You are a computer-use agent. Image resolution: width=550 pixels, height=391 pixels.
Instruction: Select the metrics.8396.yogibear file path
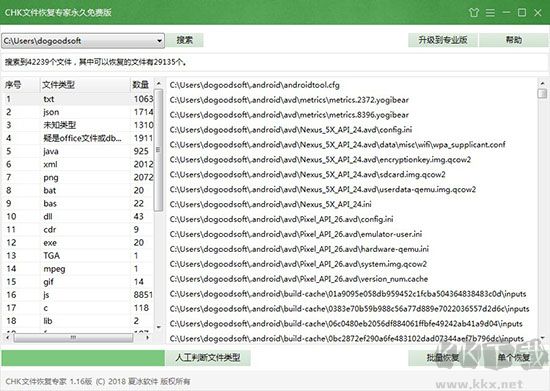(289, 115)
